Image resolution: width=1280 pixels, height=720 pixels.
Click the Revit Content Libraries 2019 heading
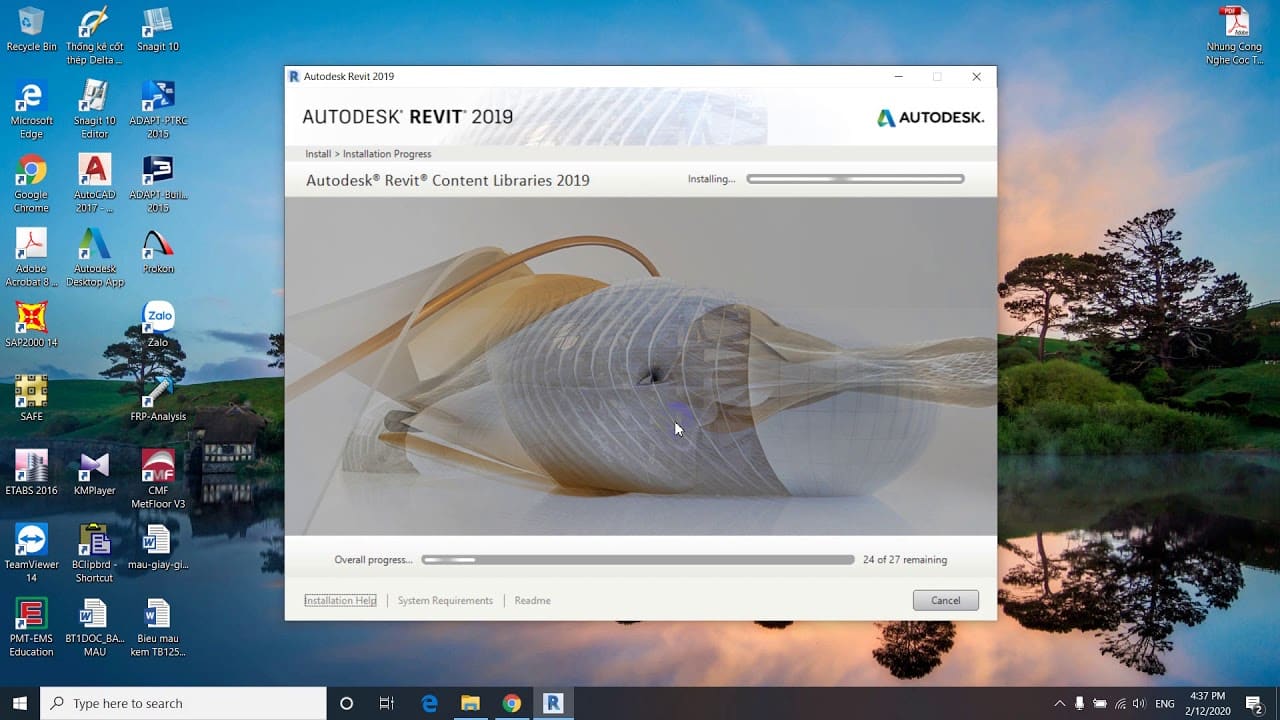[x=447, y=180]
